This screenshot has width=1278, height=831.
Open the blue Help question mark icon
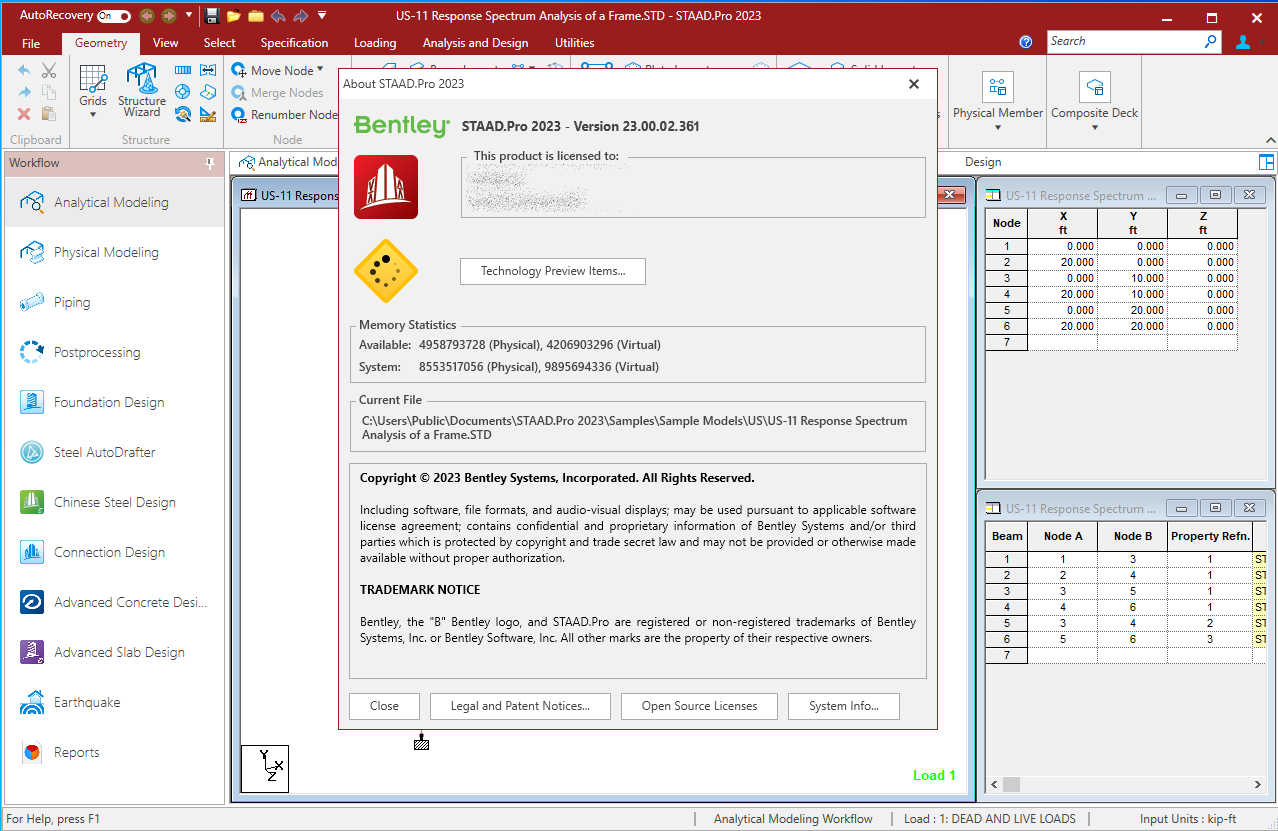1026,42
